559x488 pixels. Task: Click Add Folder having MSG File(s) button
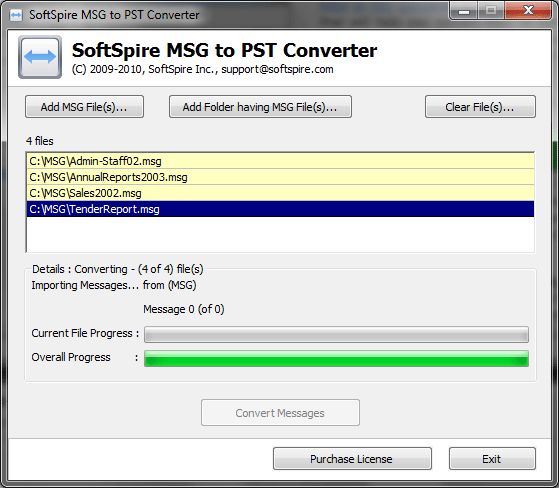[x=260, y=107]
